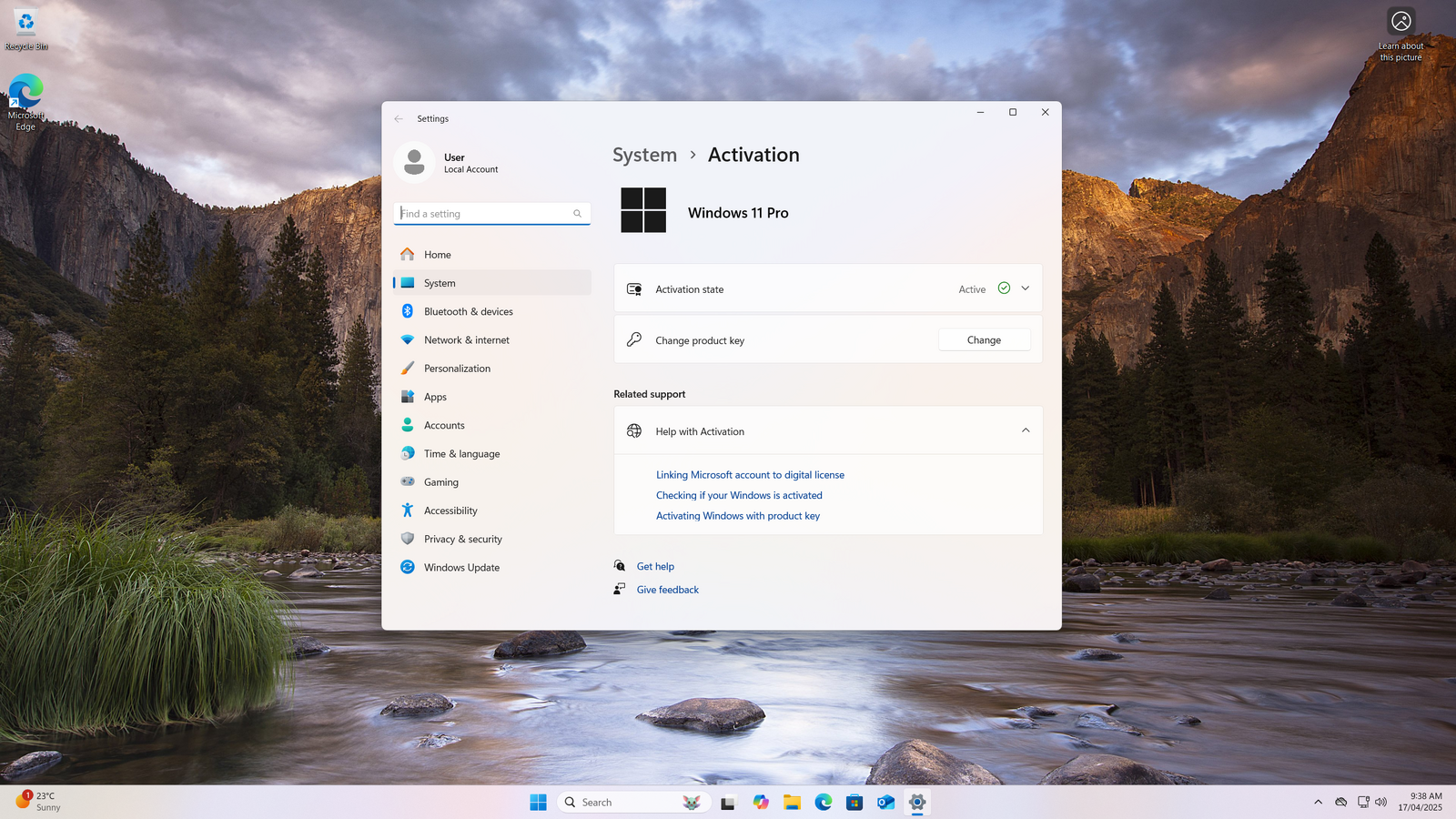
Task: Click the Bluetooth & devices icon
Action: 408,311
